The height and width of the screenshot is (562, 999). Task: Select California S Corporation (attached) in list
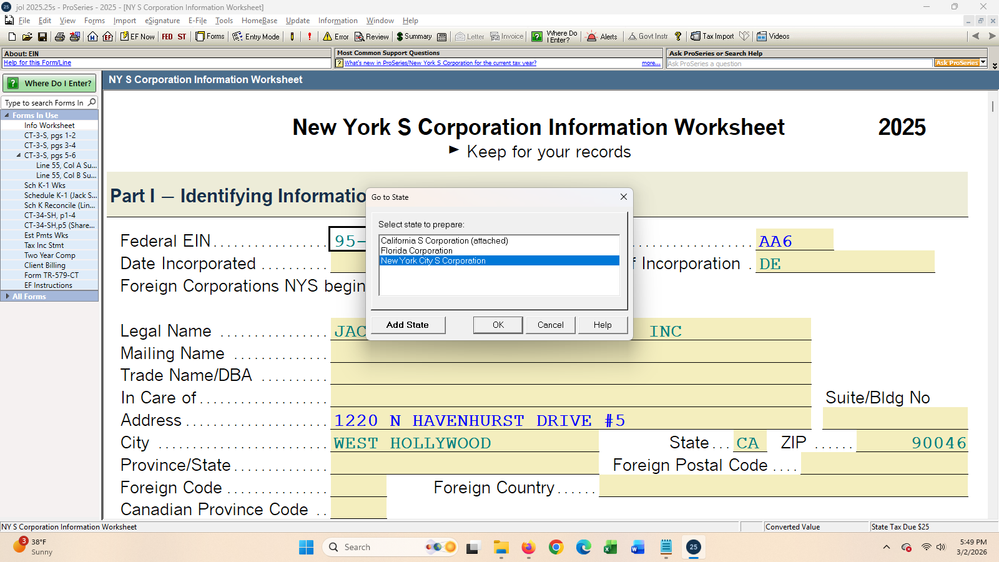[499, 241]
